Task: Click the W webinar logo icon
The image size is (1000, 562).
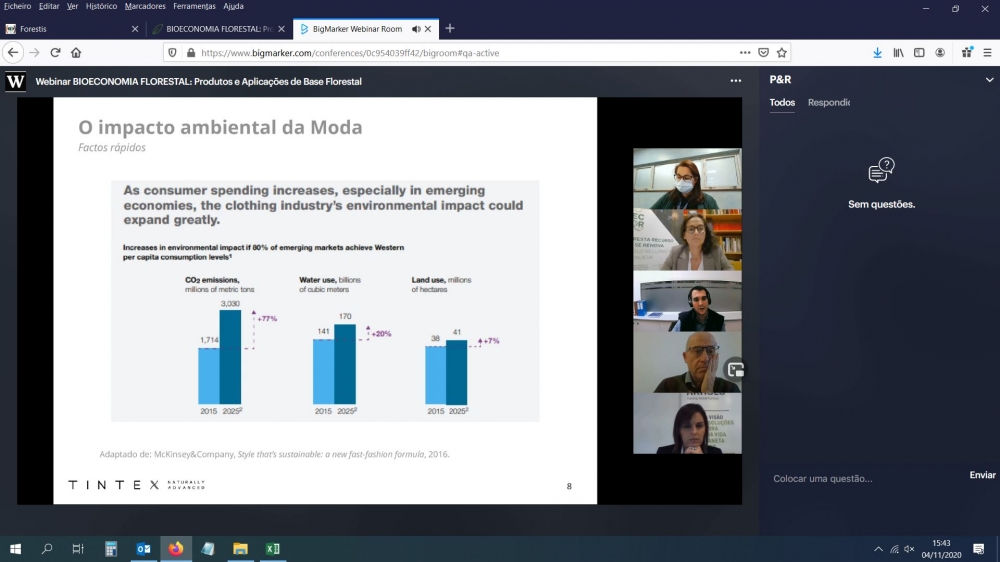Action: (x=15, y=81)
